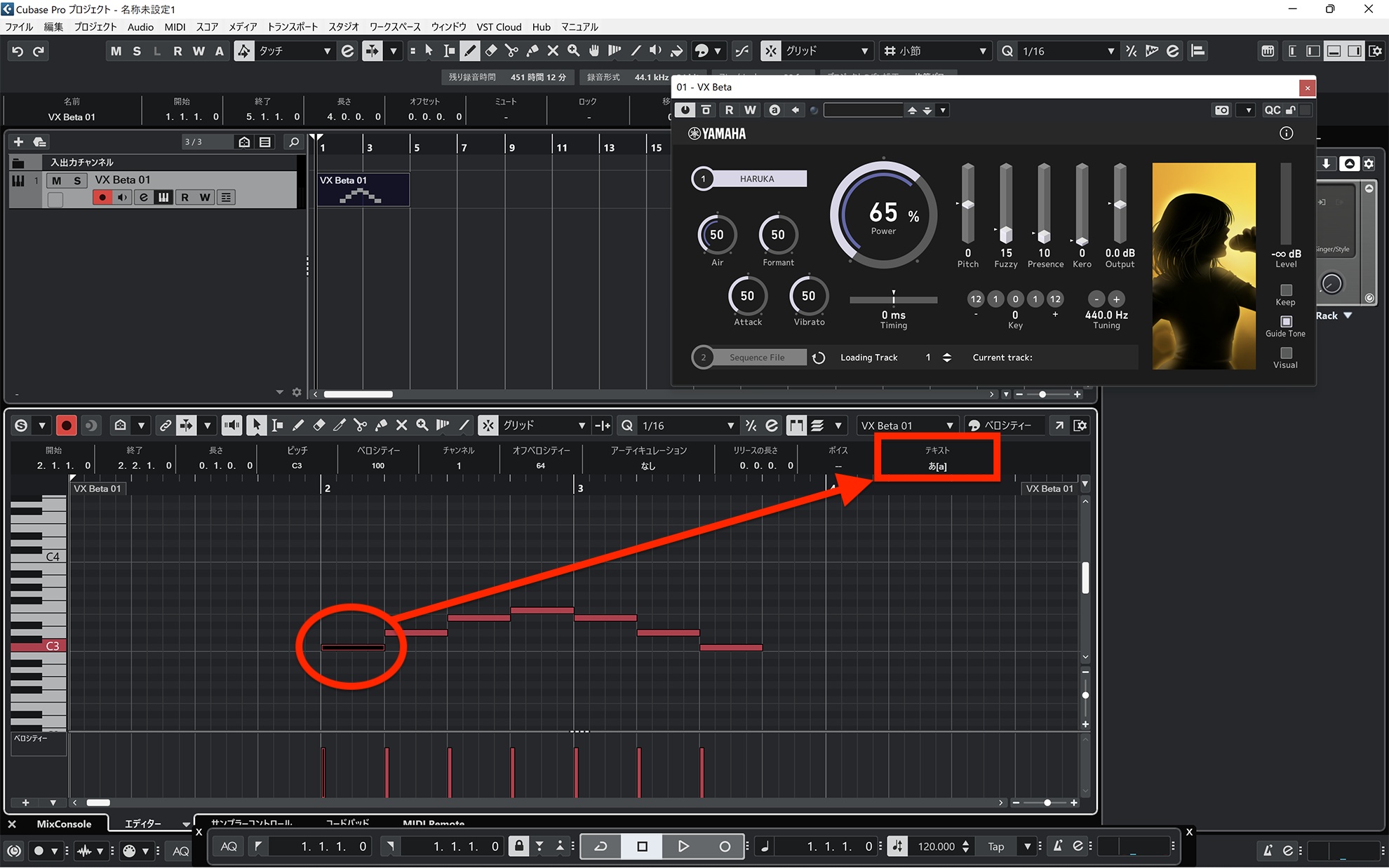Mute the VX Beta 01 track

(x=57, y=181)
